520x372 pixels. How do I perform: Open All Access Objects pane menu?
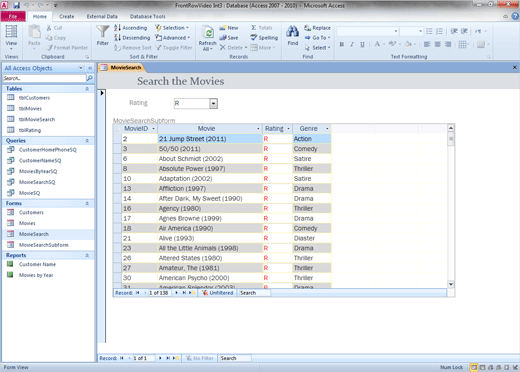point(81,68)
